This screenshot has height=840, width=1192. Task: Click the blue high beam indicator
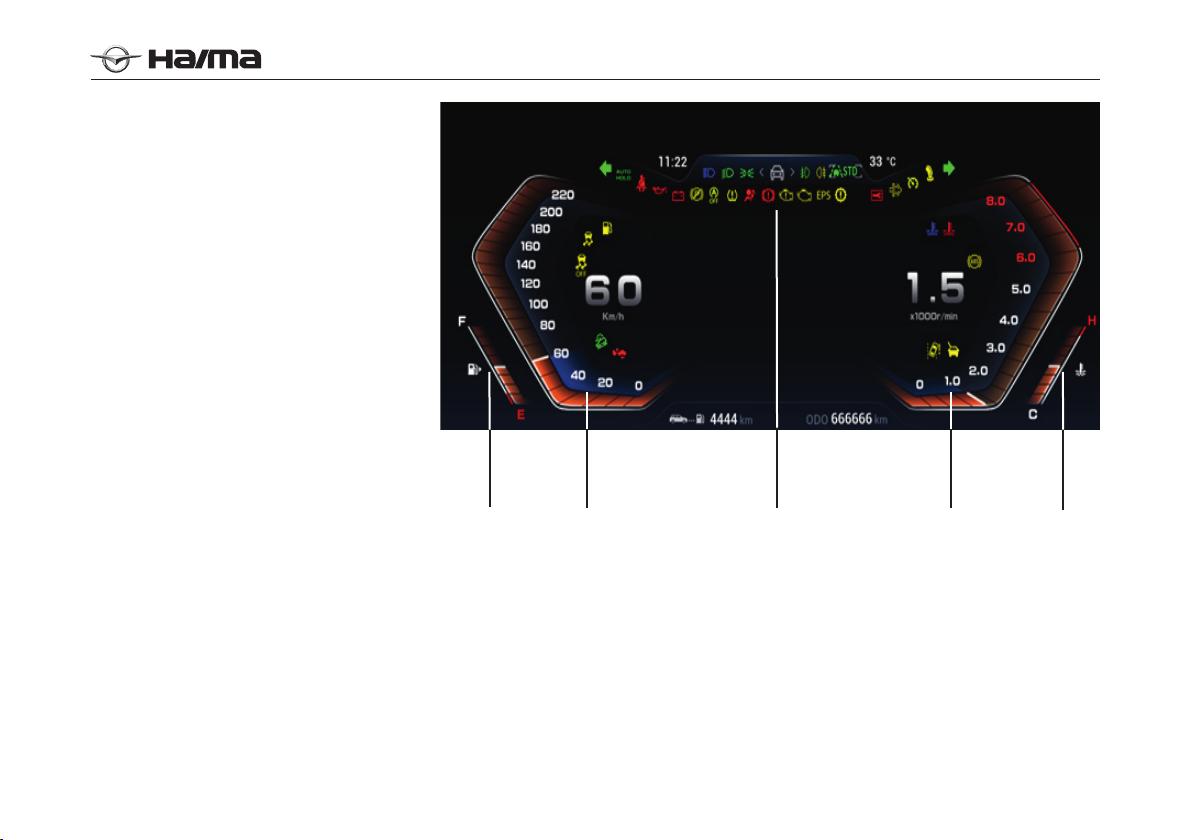coord(709,173)
